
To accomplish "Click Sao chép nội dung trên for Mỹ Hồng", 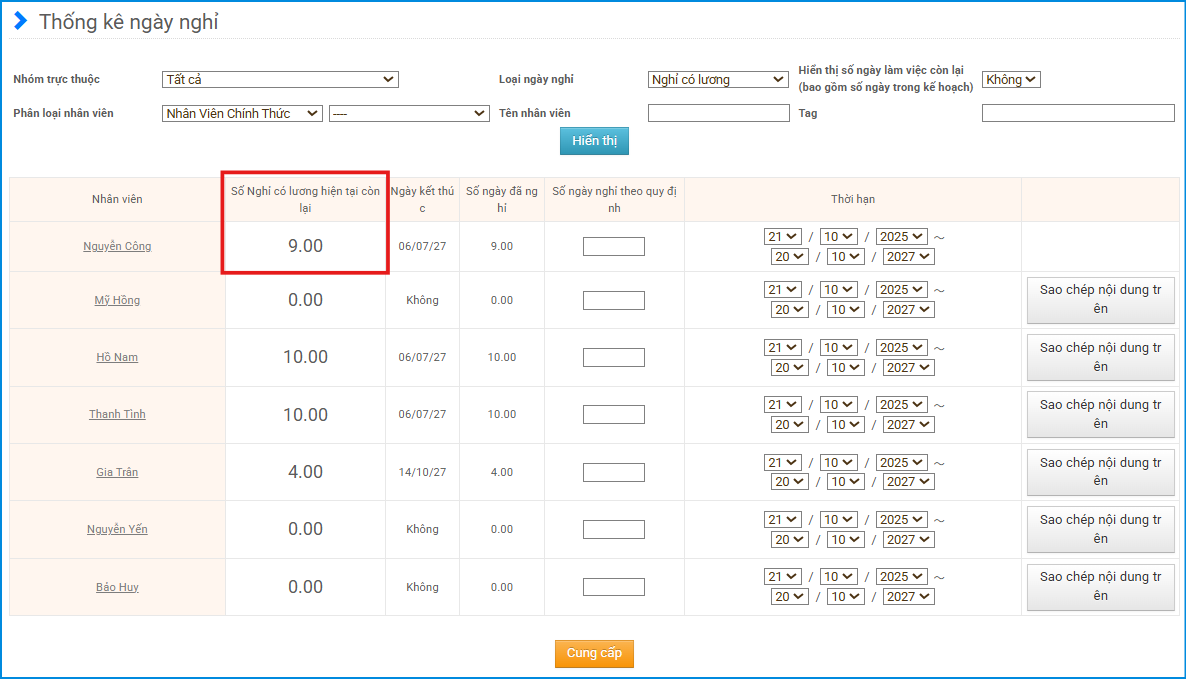I will tap(1100, 300).
